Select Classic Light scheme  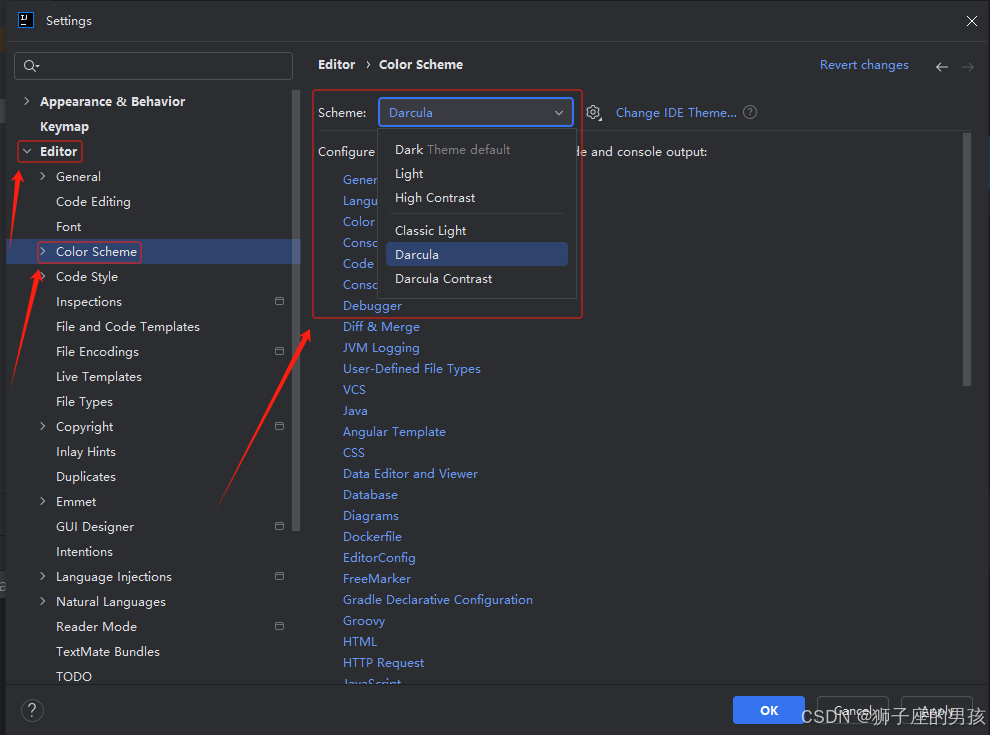477,230
